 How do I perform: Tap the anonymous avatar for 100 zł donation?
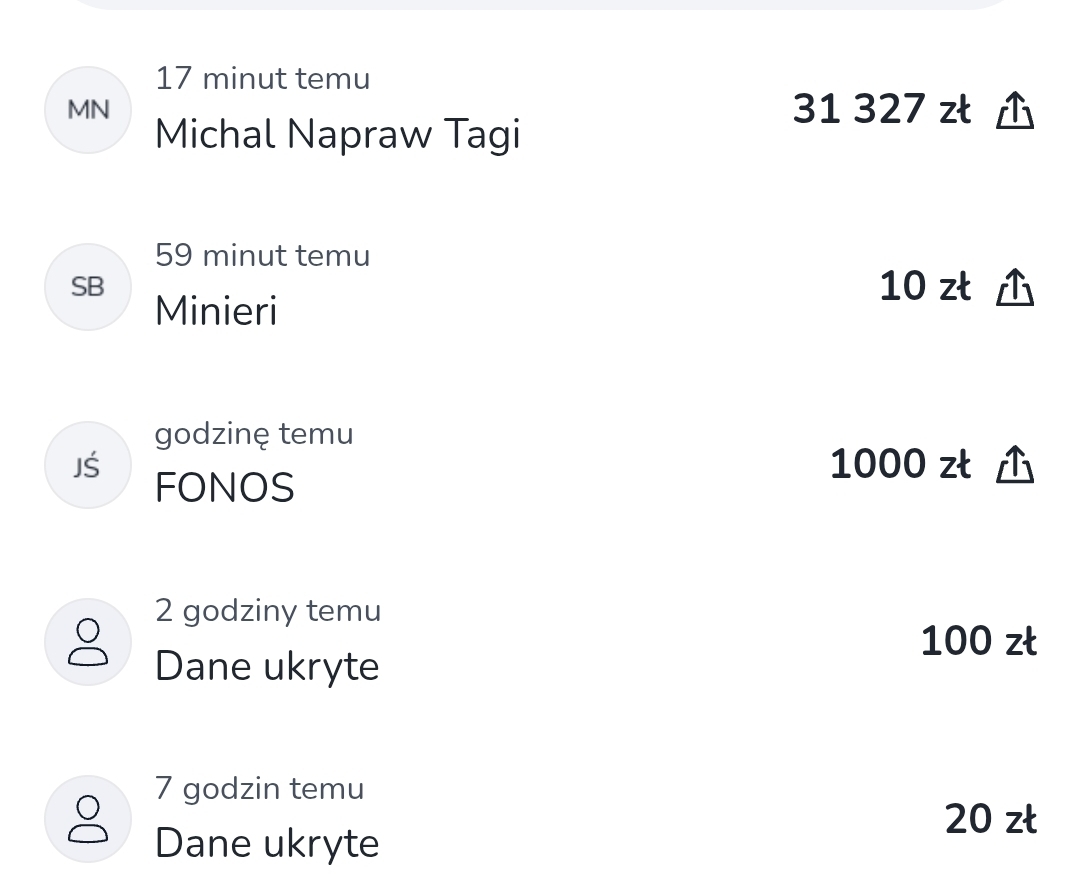point(88,642)
